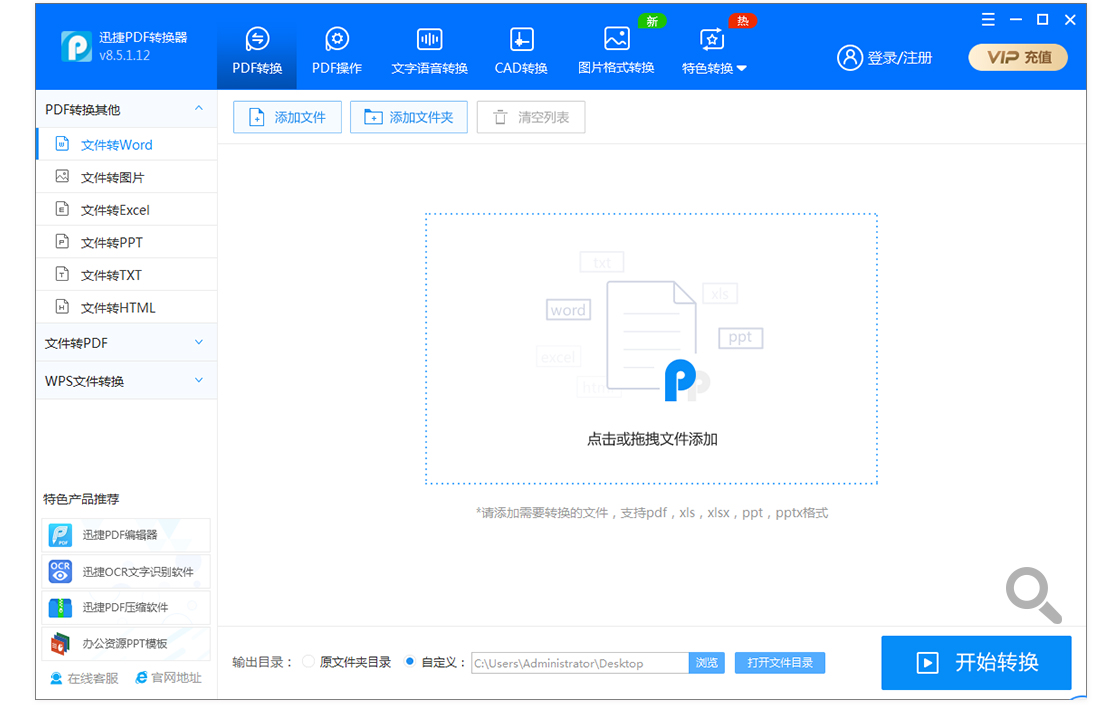Open 办公资源PPT模板 product recommendation
Image resolution: width=1120 pixels, height=714 pixels.
[x=126, y=644]
